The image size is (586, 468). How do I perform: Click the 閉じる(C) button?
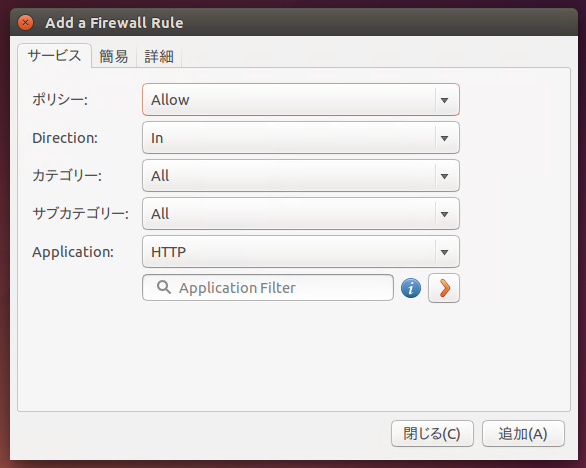click(432, 434)
